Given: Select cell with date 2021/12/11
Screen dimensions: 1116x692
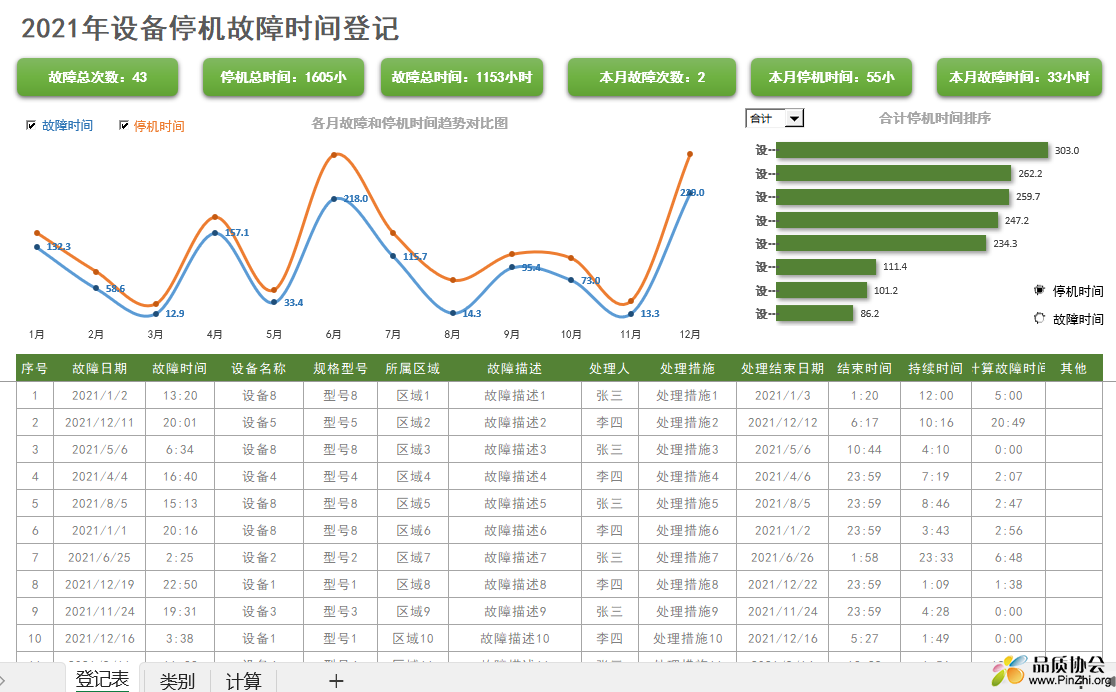Looking at the screenshot, I should point(100,422).
